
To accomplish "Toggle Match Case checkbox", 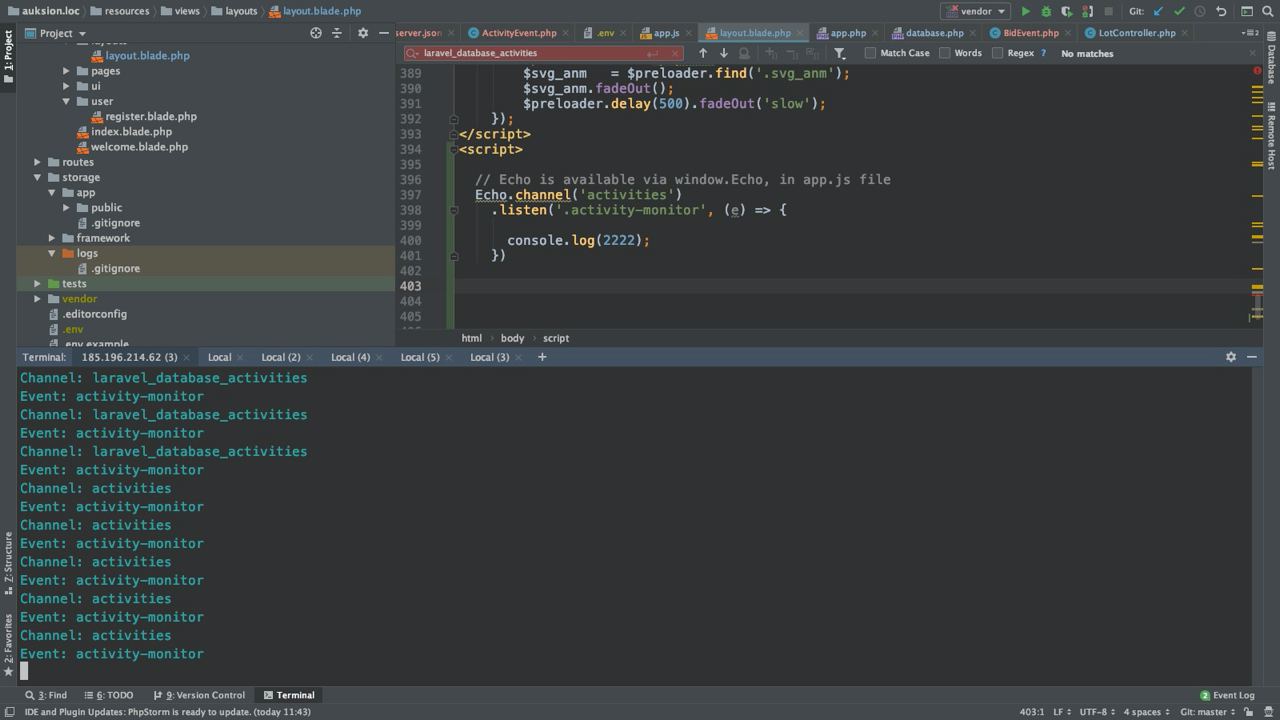I will pyautogui.click(x=870, y=53).
